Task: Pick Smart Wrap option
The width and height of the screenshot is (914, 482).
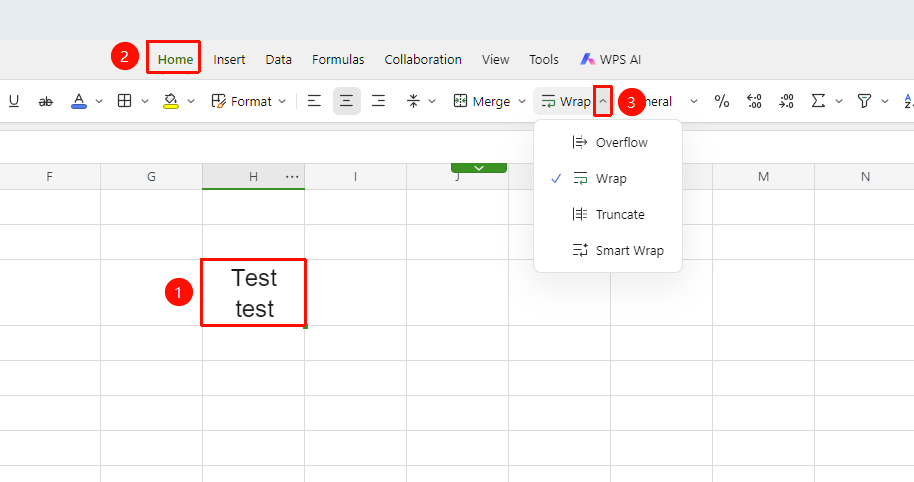Action: coord(608,251)
